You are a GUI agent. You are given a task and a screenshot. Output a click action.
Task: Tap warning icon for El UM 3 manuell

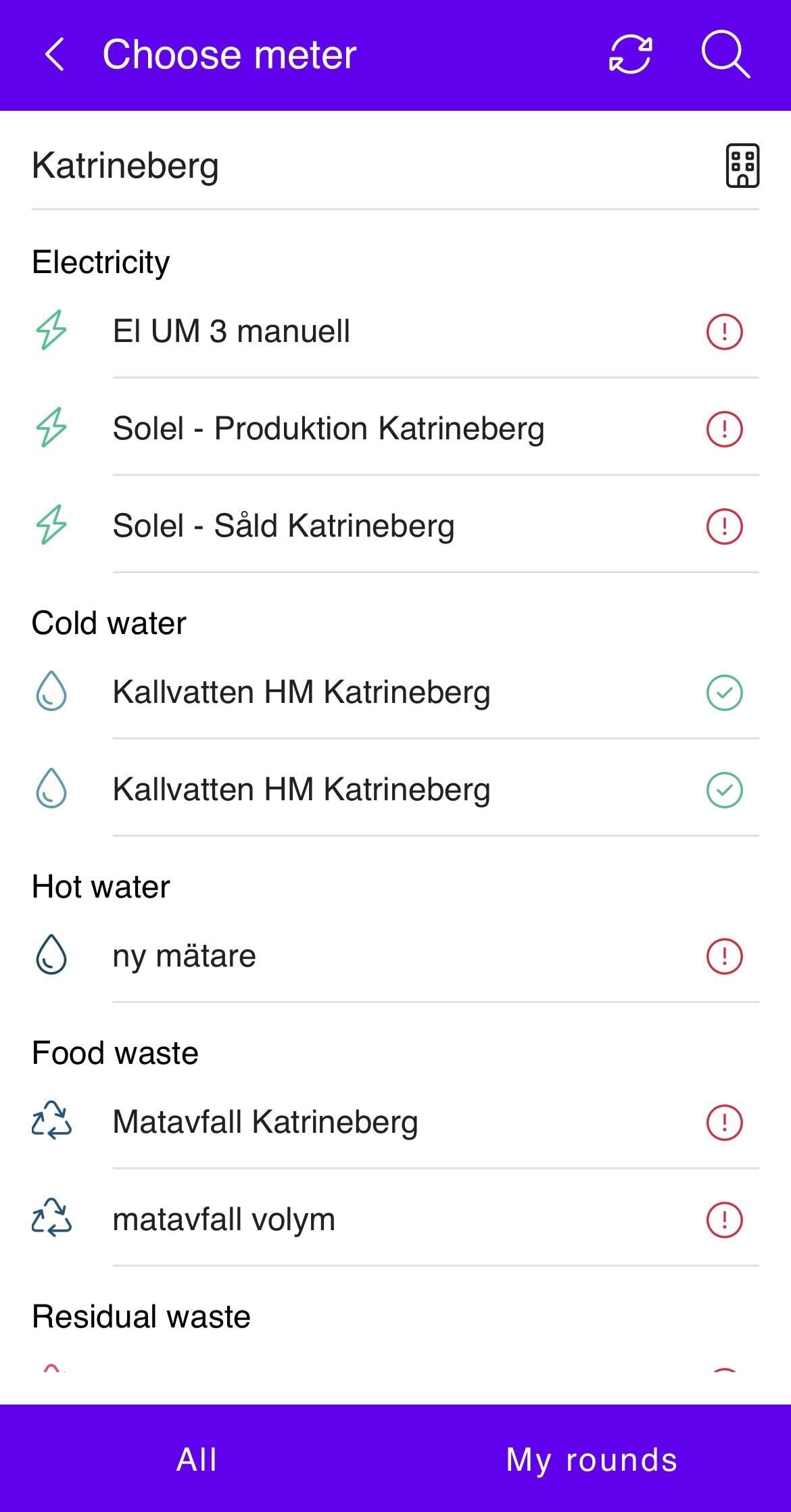[x=724, y=332]
